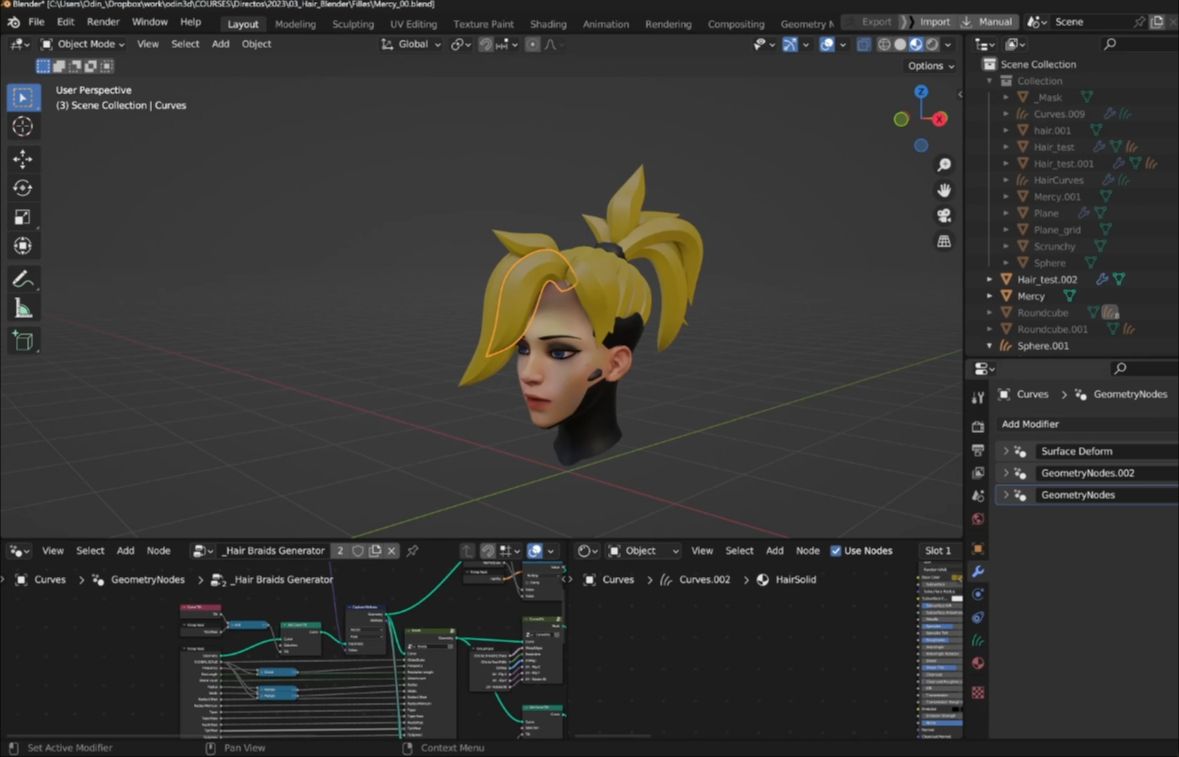This screenshot has width=1179, height=757.
Task: Toggle X-ray display in viewport header
Action: (x=864, y=44)
